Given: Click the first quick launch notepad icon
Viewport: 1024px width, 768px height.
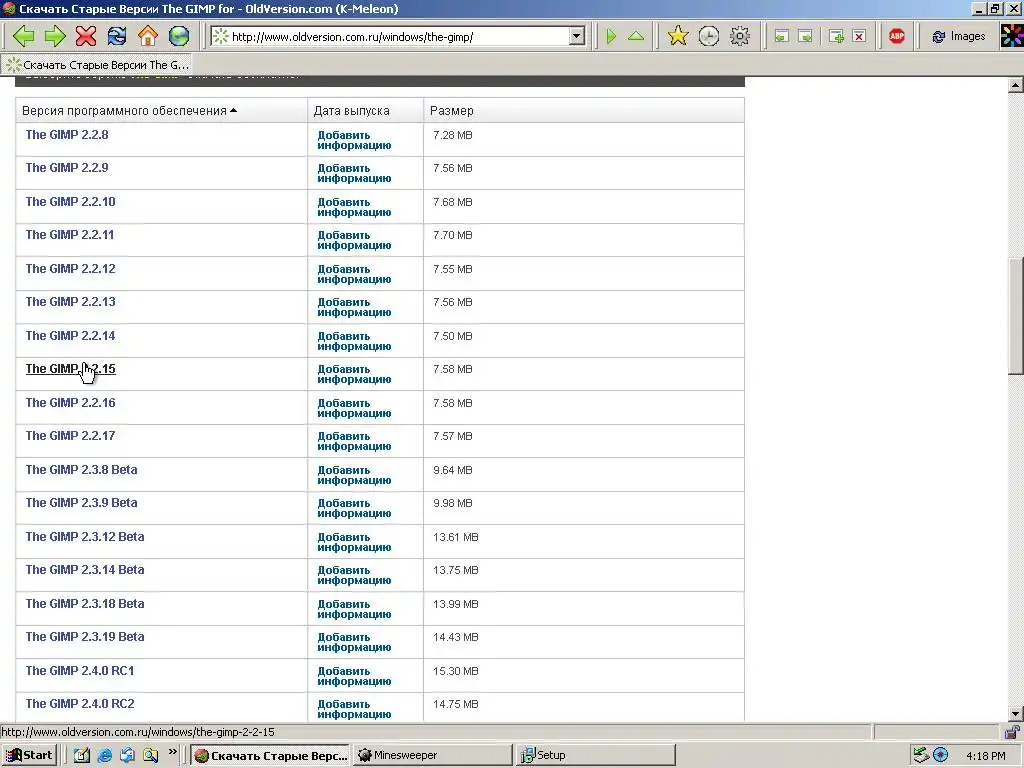Looking at the screenshot, I should (x=82, y=756).
